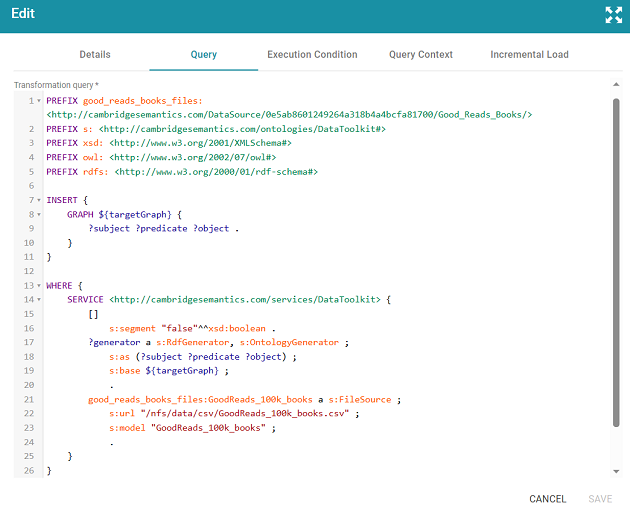Viewport: 630px width, 509px height.
Task: Fold the WHERE clause at line 13
Action: coord(39,286)
